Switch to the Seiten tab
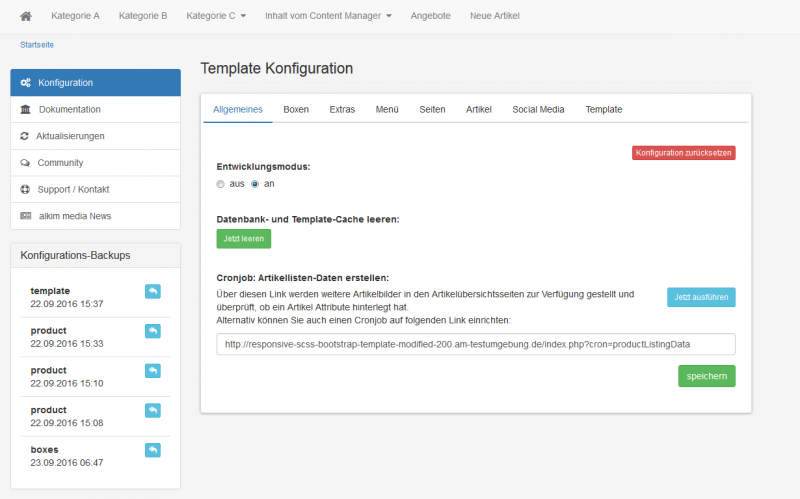 [432, 109]
